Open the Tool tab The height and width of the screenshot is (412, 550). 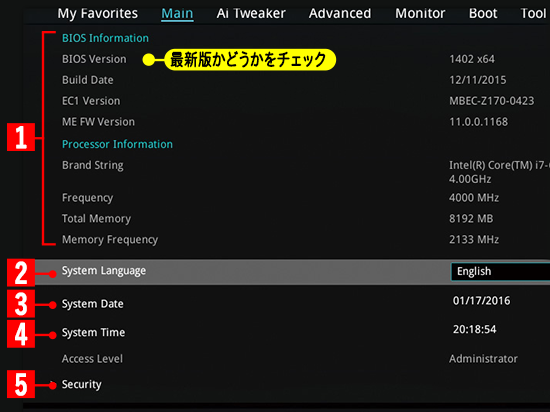533,13
